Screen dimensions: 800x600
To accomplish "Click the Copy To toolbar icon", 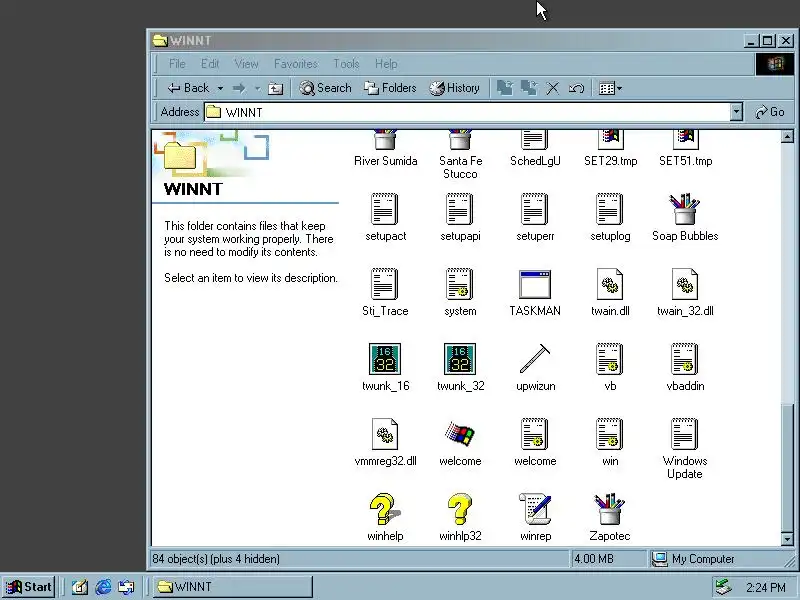I will tap(529, 88).
